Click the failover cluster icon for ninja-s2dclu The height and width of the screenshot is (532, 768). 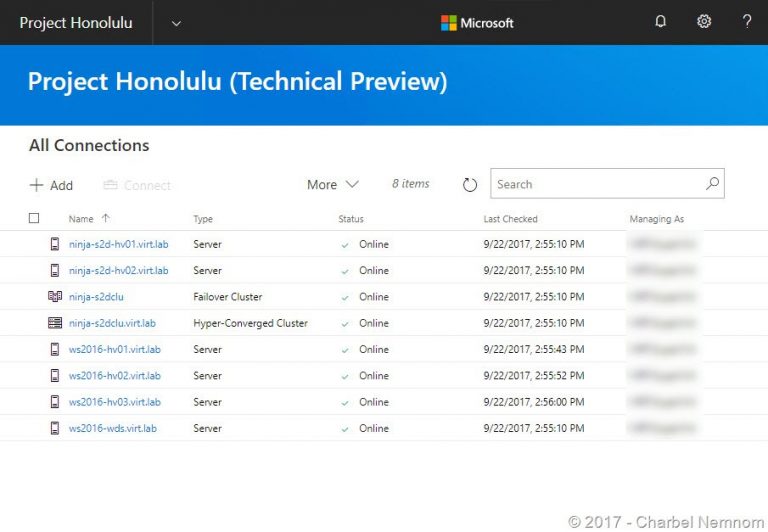[x=55, y=296]
